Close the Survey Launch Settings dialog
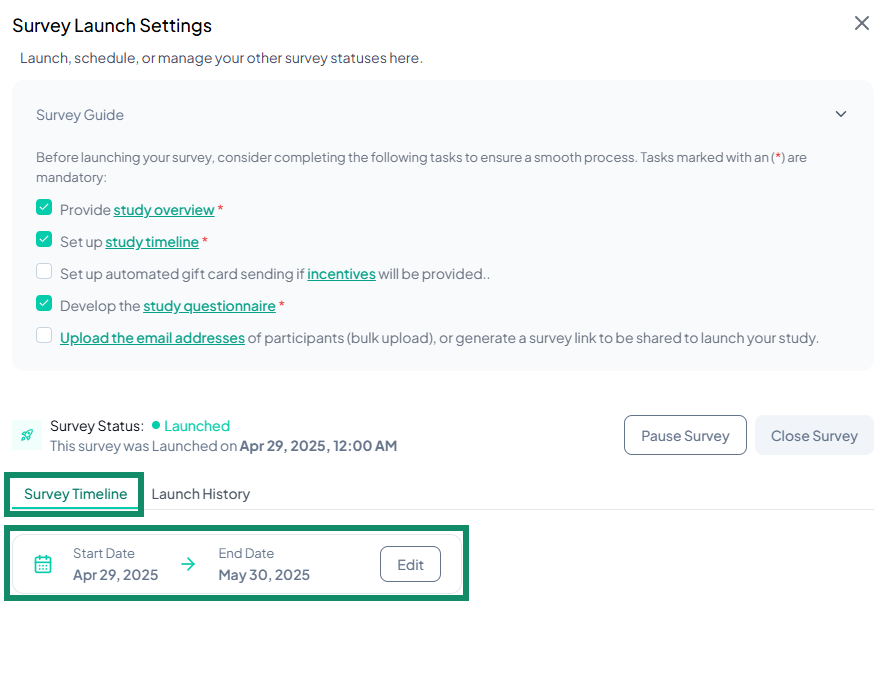 pos(861,23)
